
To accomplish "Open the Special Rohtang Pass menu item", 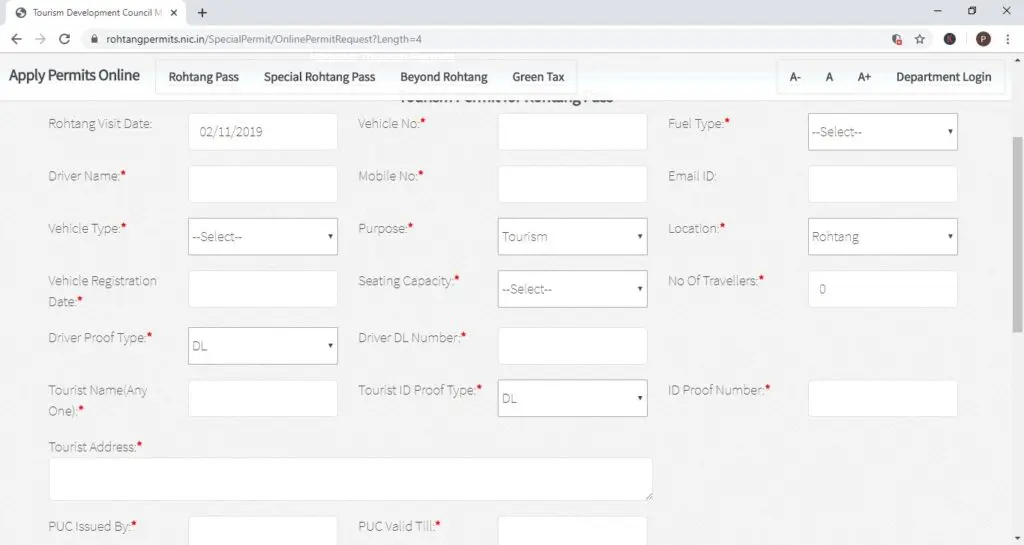I will (x=319, y=77).
